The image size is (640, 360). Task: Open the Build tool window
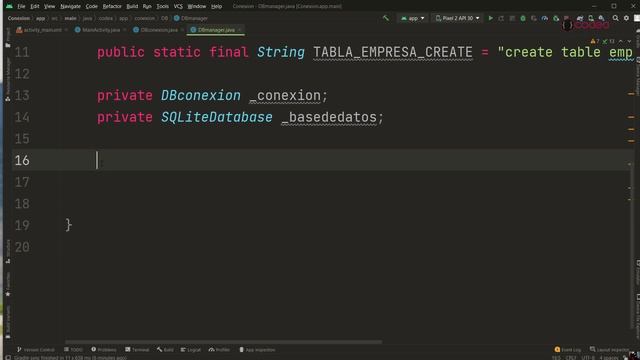click(x=165, y=350)
